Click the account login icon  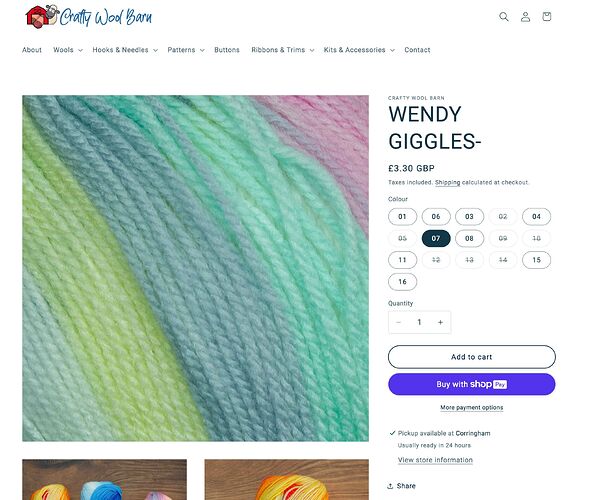525,16
